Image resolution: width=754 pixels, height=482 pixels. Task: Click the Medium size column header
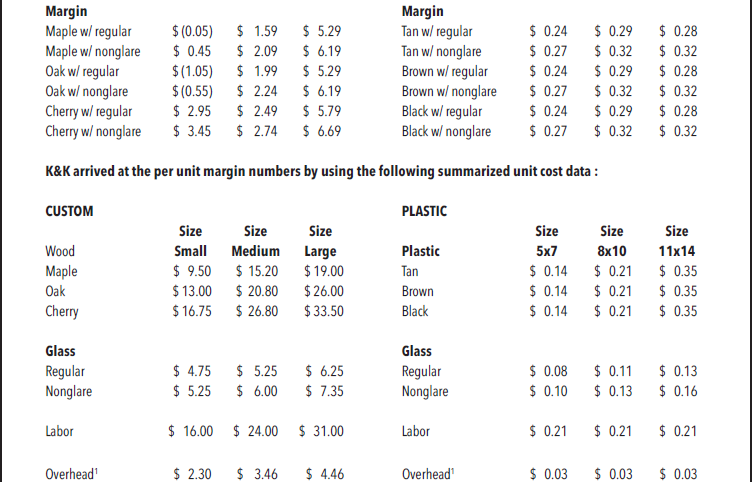[x=255, y=251]
